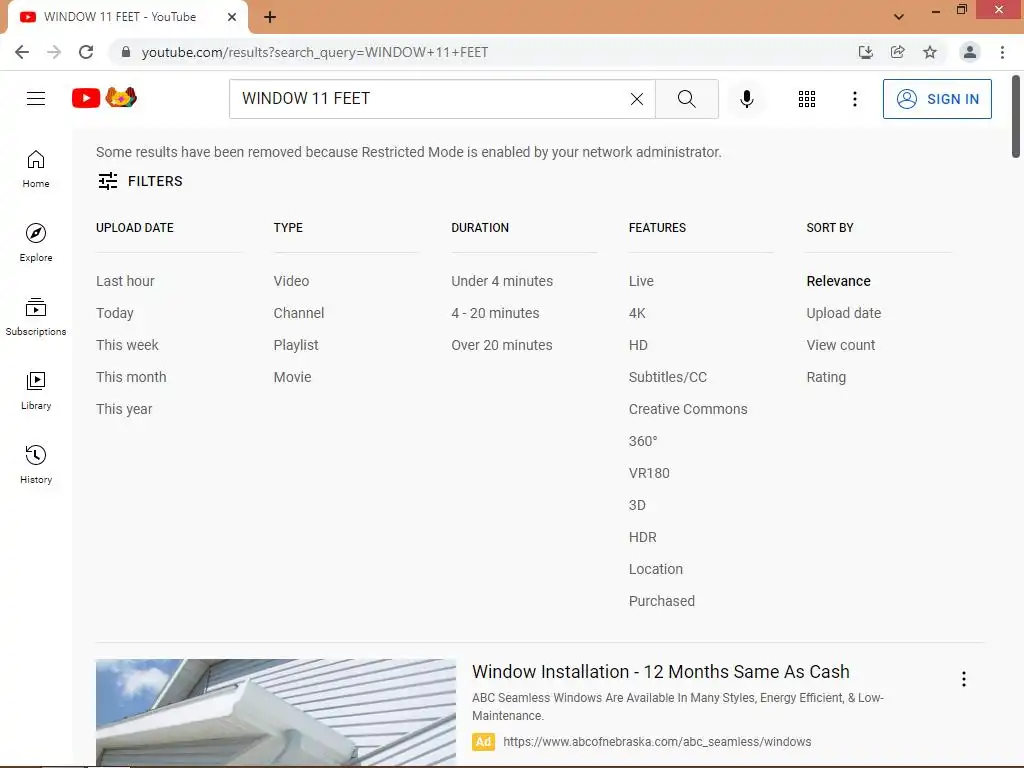Select Under 4 minutes duration
The width and height of the screenshot is (1024, 768).
coord(502,281)
